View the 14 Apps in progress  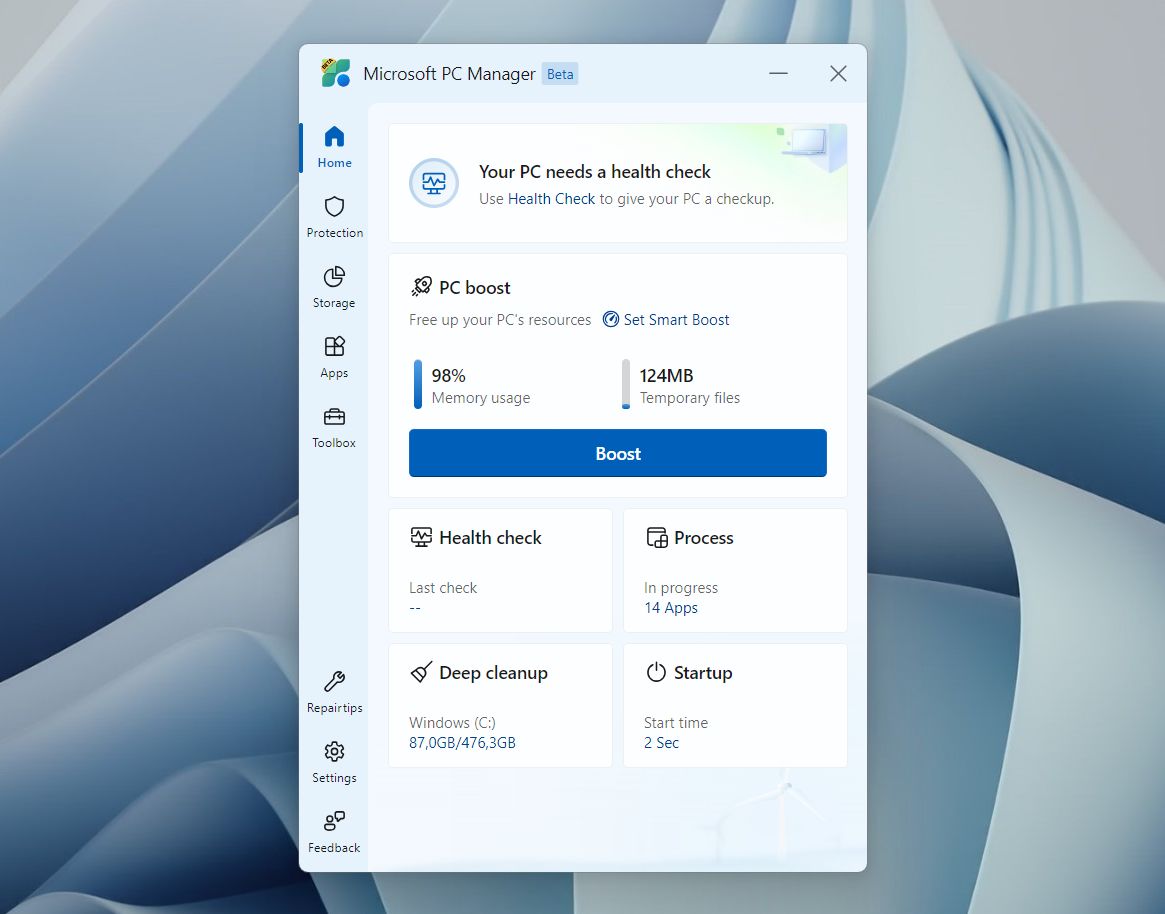pyautogui.click(x=669, y=607)
